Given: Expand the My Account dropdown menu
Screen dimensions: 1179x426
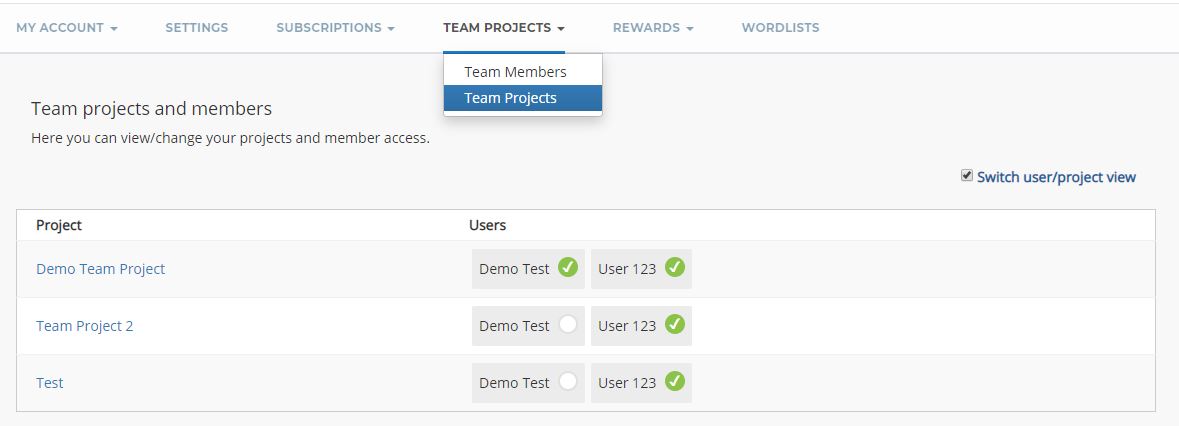Looking at the screenshot, I should [67, 28].
